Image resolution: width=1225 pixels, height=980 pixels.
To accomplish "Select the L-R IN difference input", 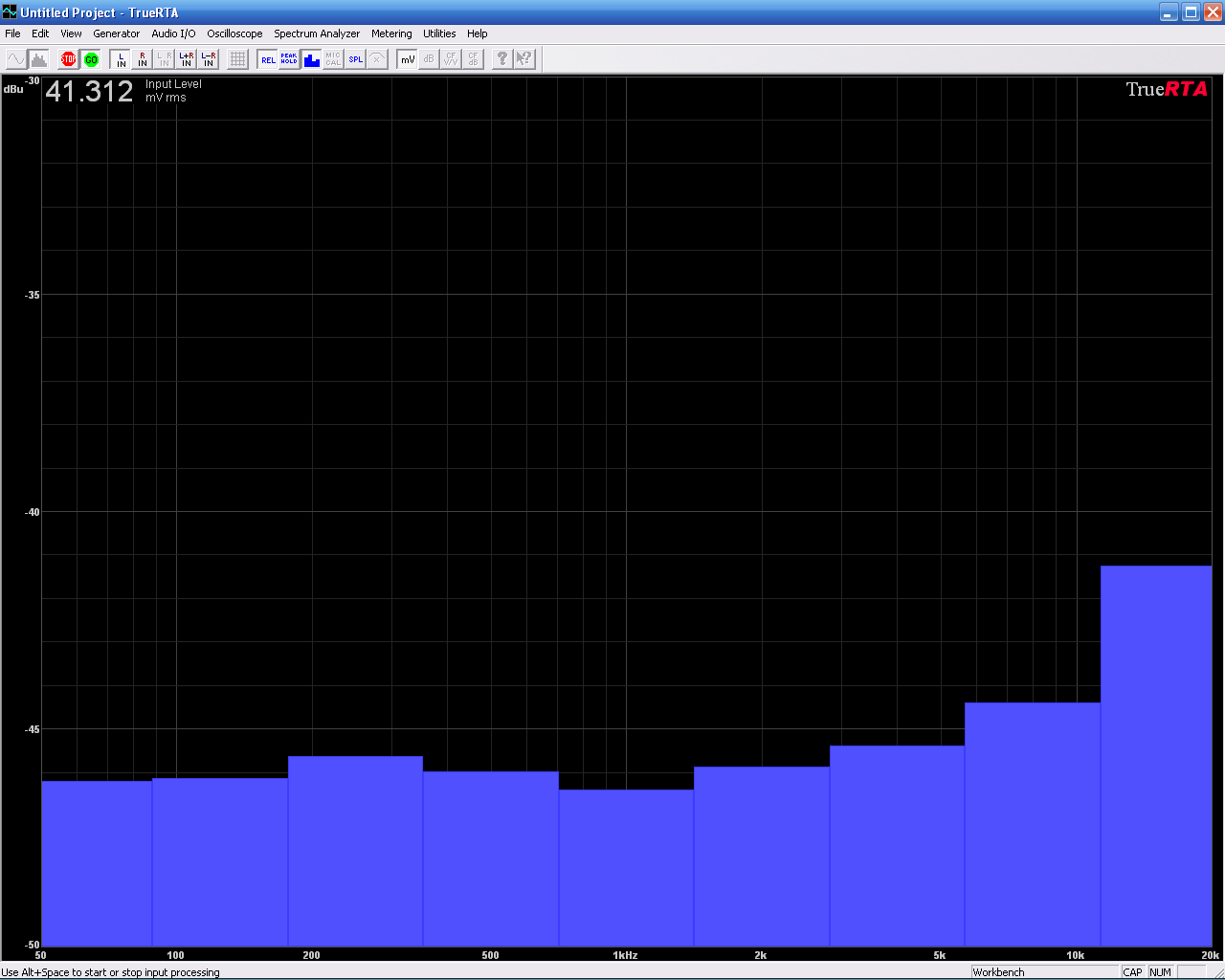I will [209, 59].
